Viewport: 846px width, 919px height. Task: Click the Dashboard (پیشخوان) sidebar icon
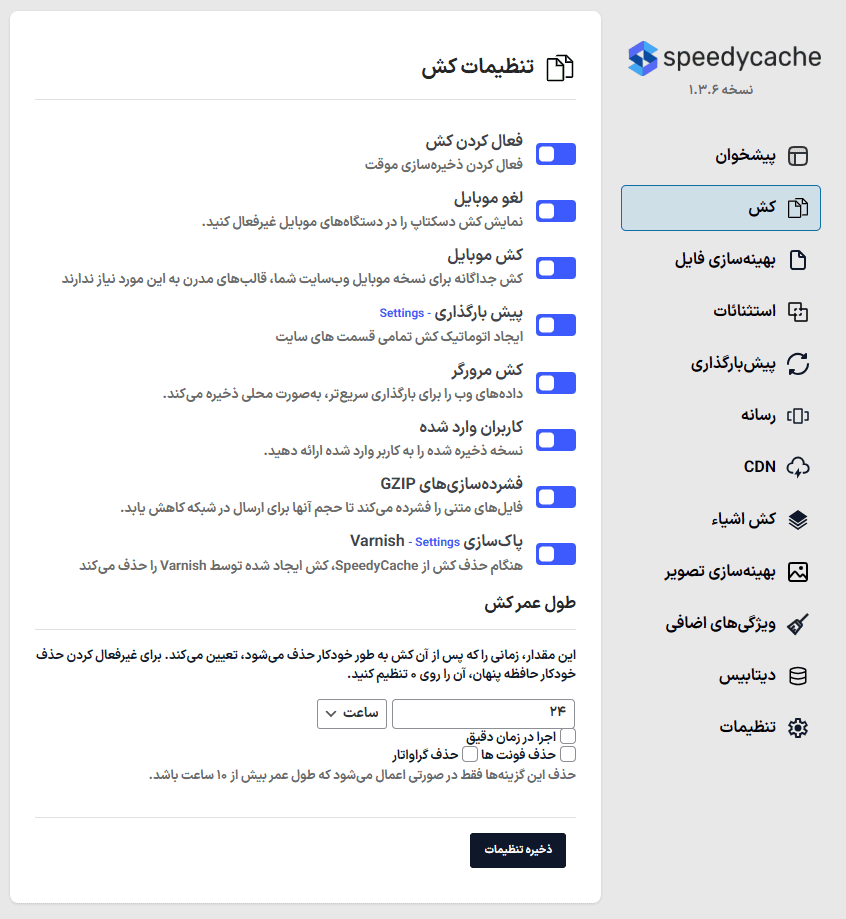(x=798, y=156)
